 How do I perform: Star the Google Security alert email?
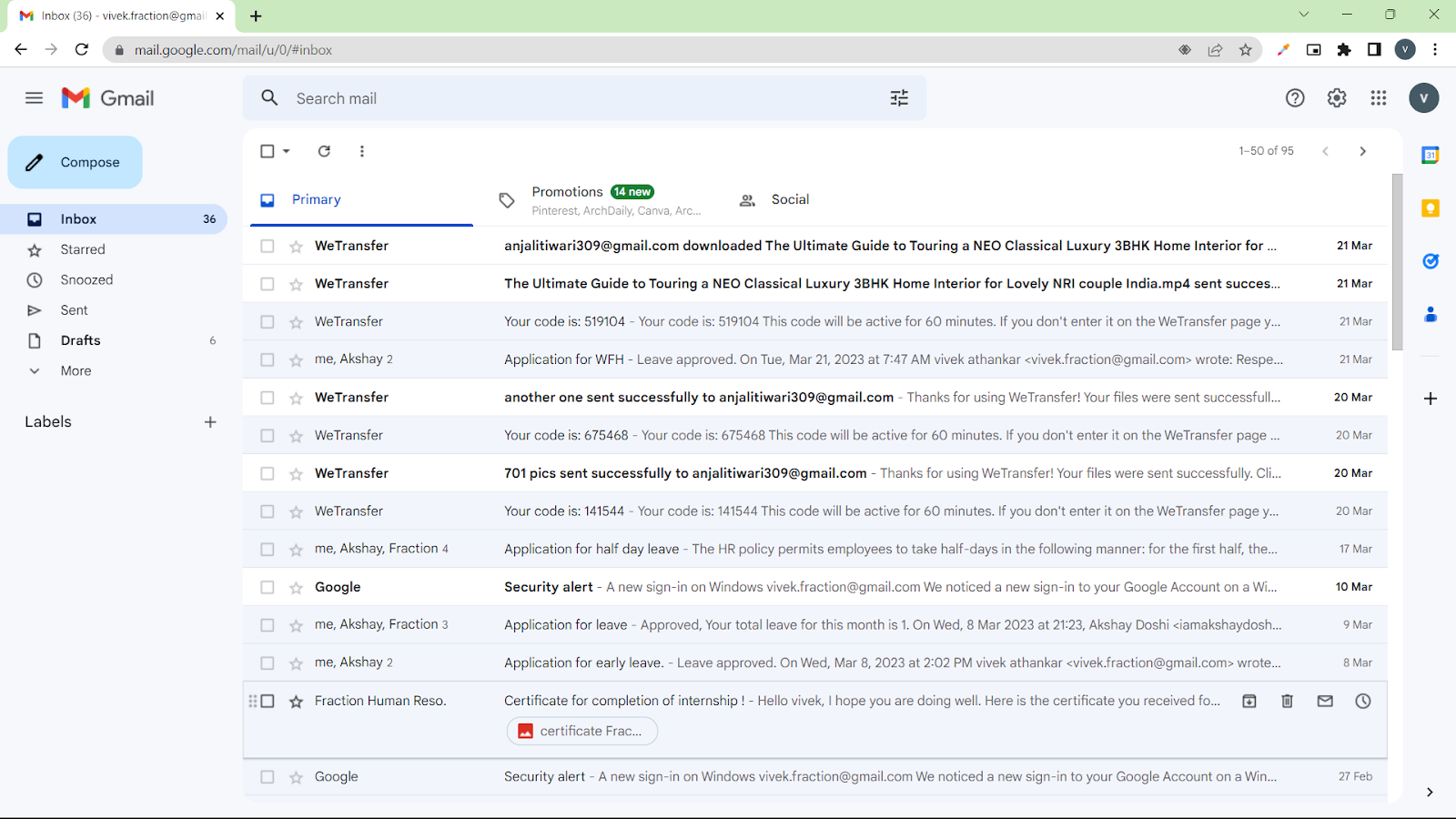[296, 587]
